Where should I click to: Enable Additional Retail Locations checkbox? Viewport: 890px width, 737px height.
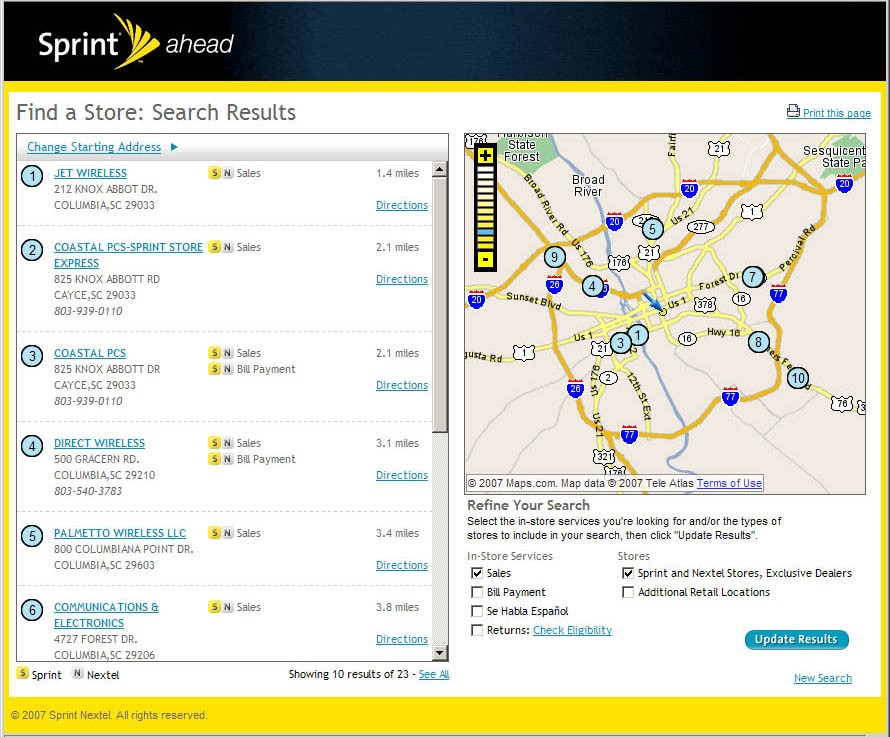tap(627, 592)
